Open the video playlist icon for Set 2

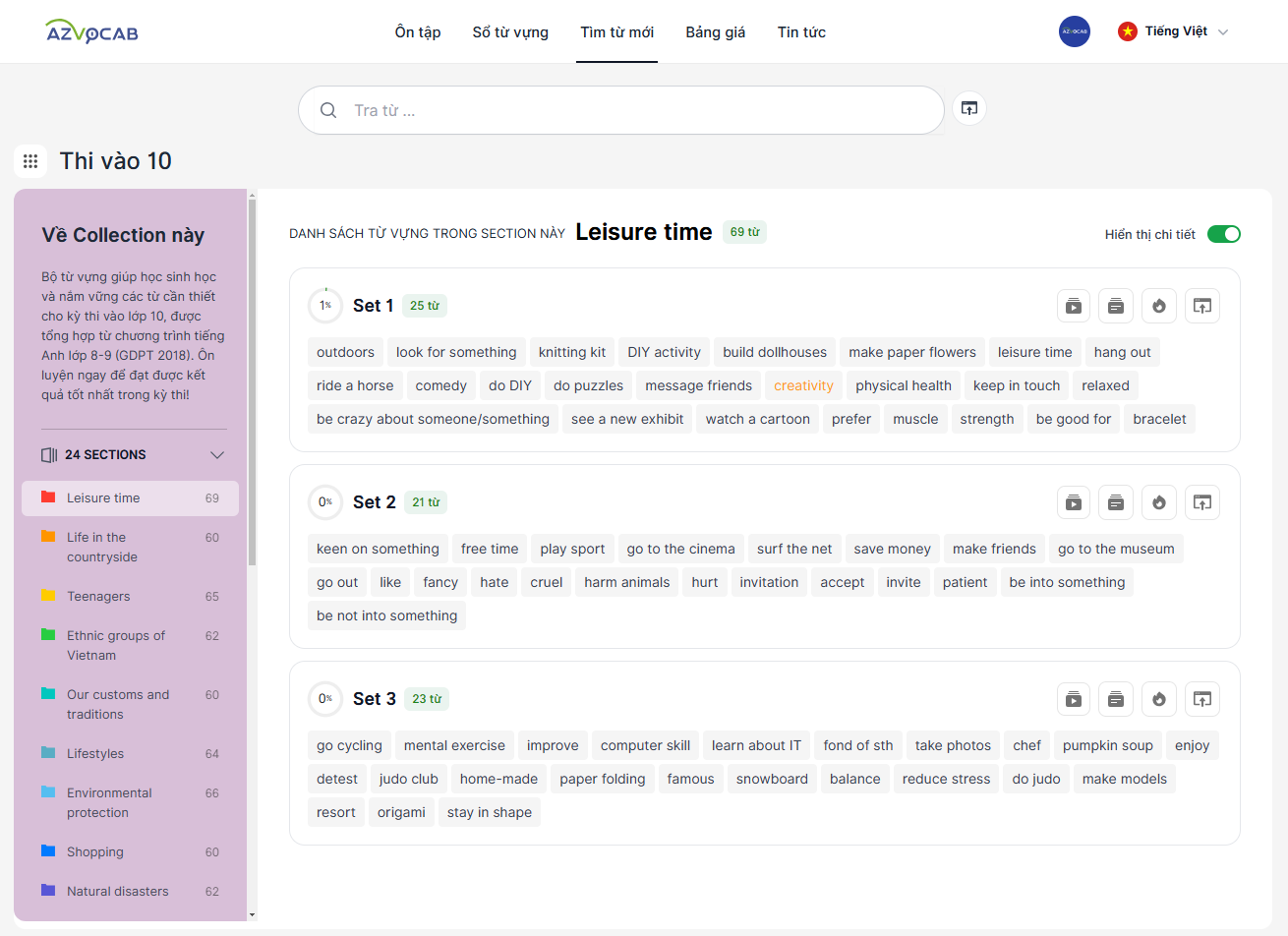tap(1074, 502)
